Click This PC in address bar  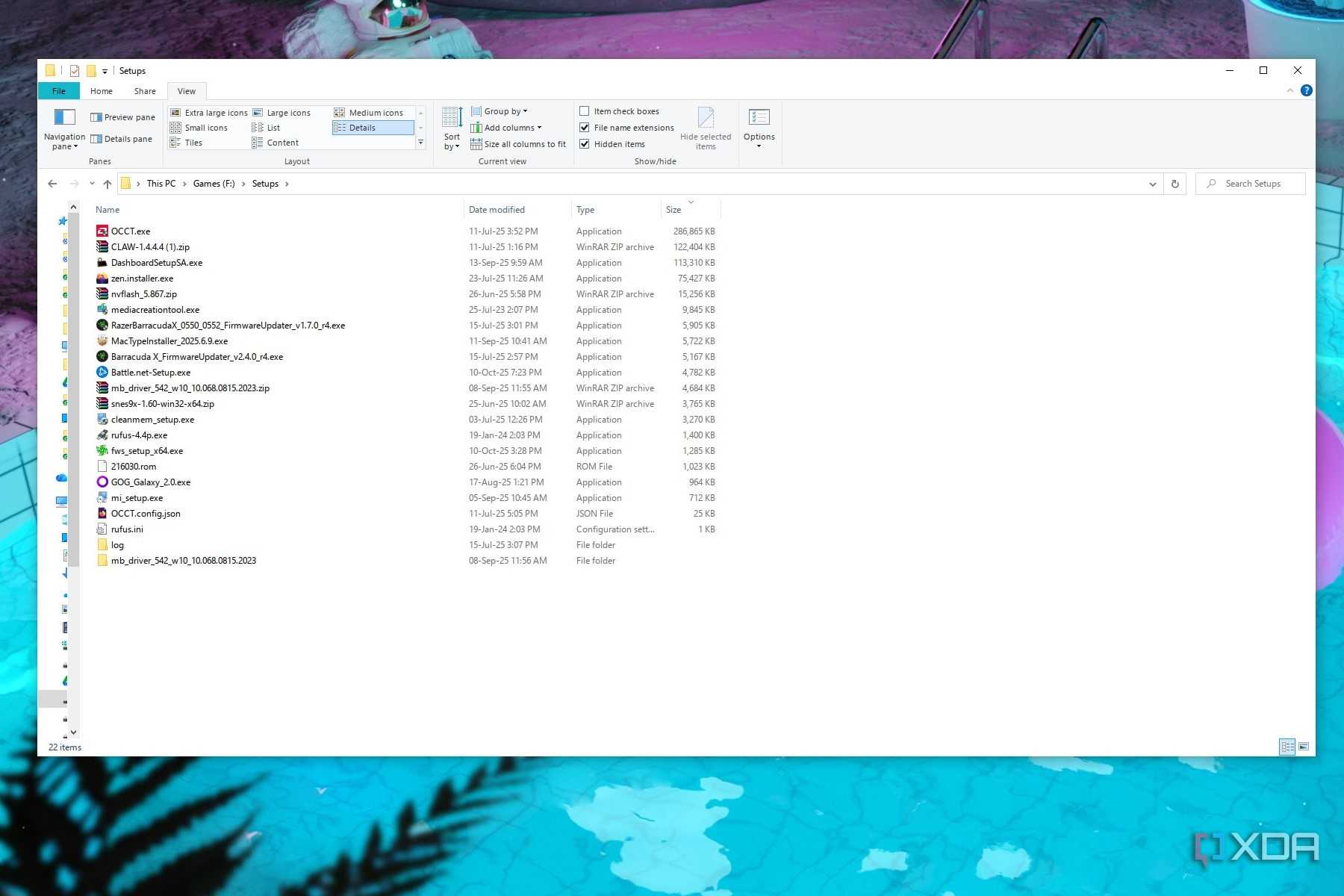pos(161,184)
